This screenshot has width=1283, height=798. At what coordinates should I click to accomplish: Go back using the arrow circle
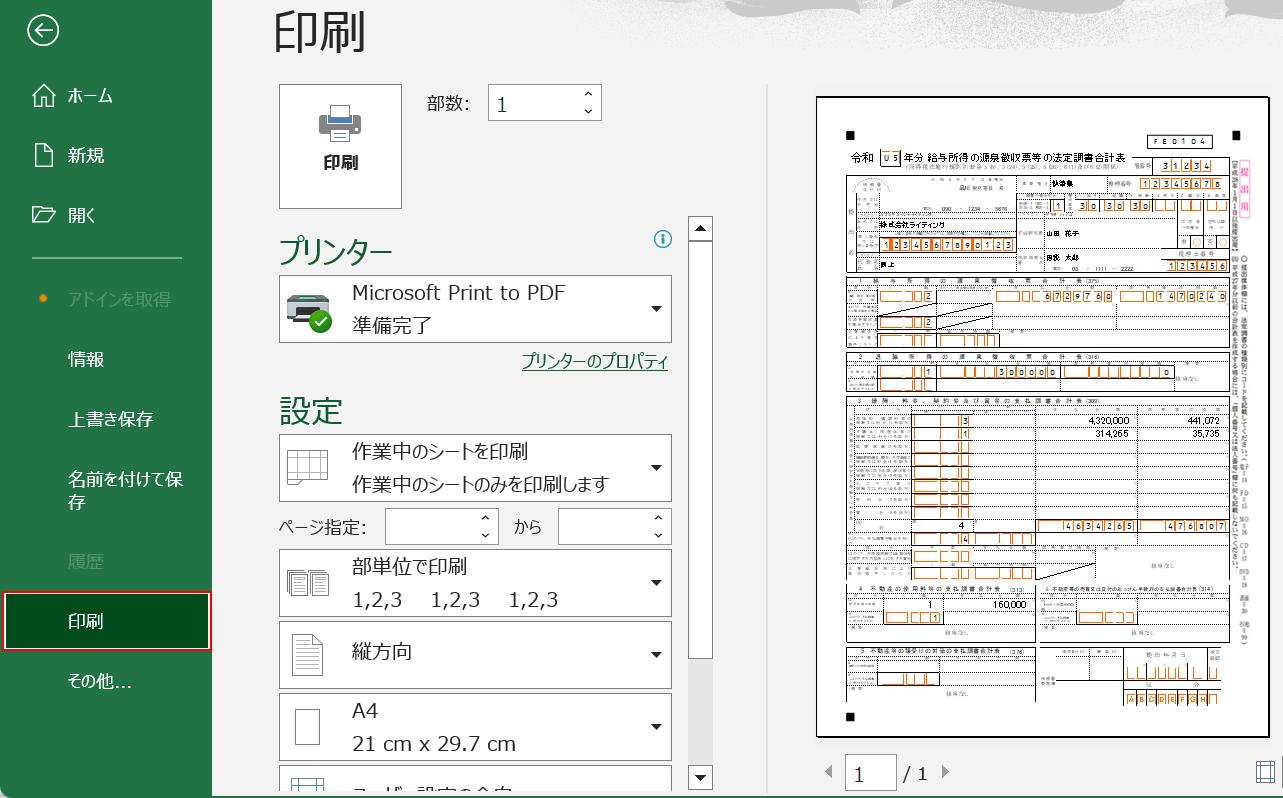(43, 30)
